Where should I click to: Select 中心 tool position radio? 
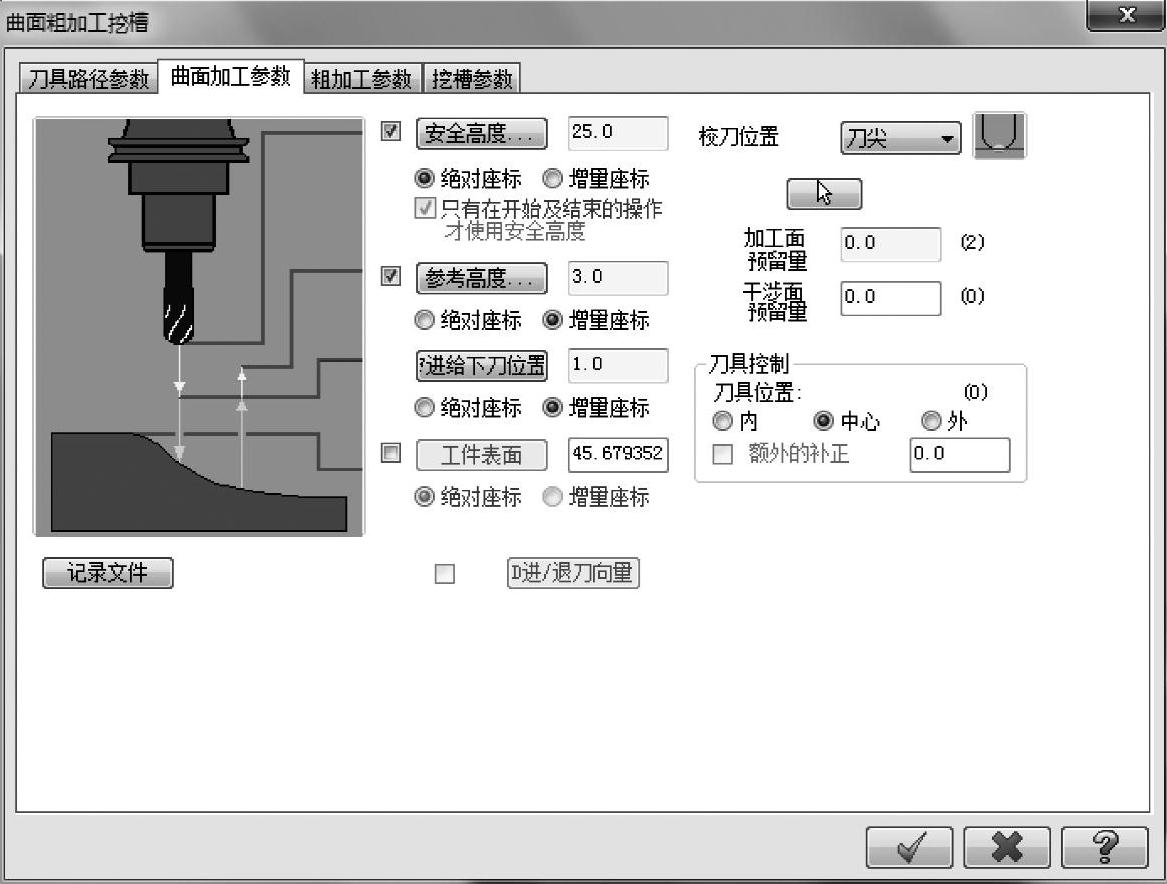tap(823, 421)
